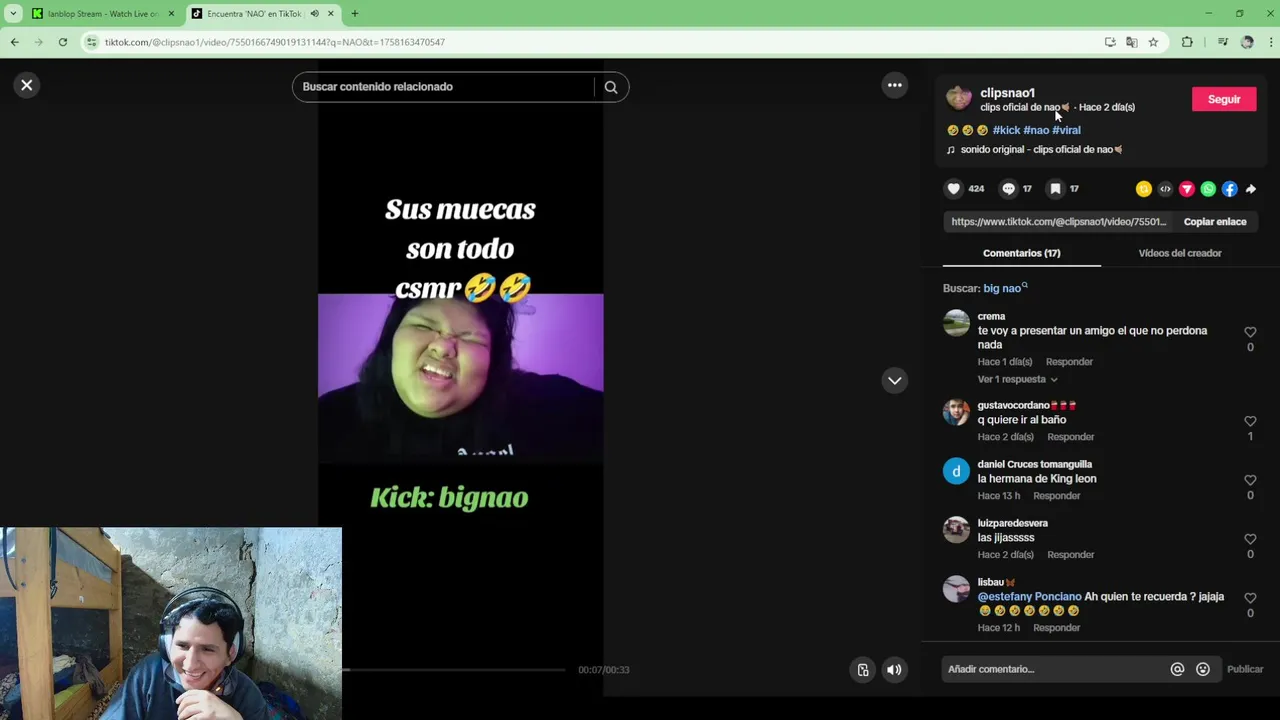Reply to gustavocordano's comment
The width and height of the screenshot is (1280, 720).
1070,437
